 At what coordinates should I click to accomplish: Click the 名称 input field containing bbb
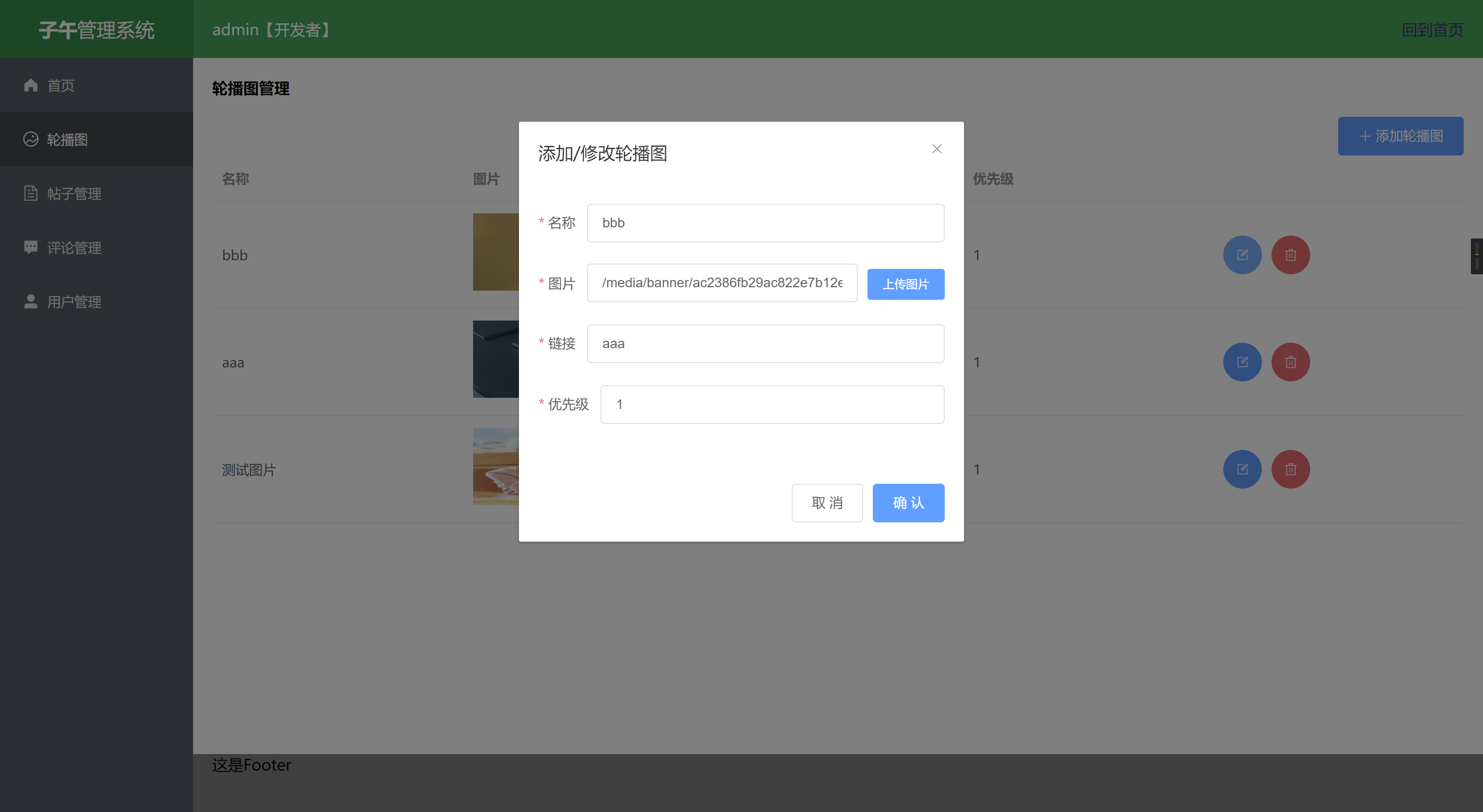pos(765,223)
